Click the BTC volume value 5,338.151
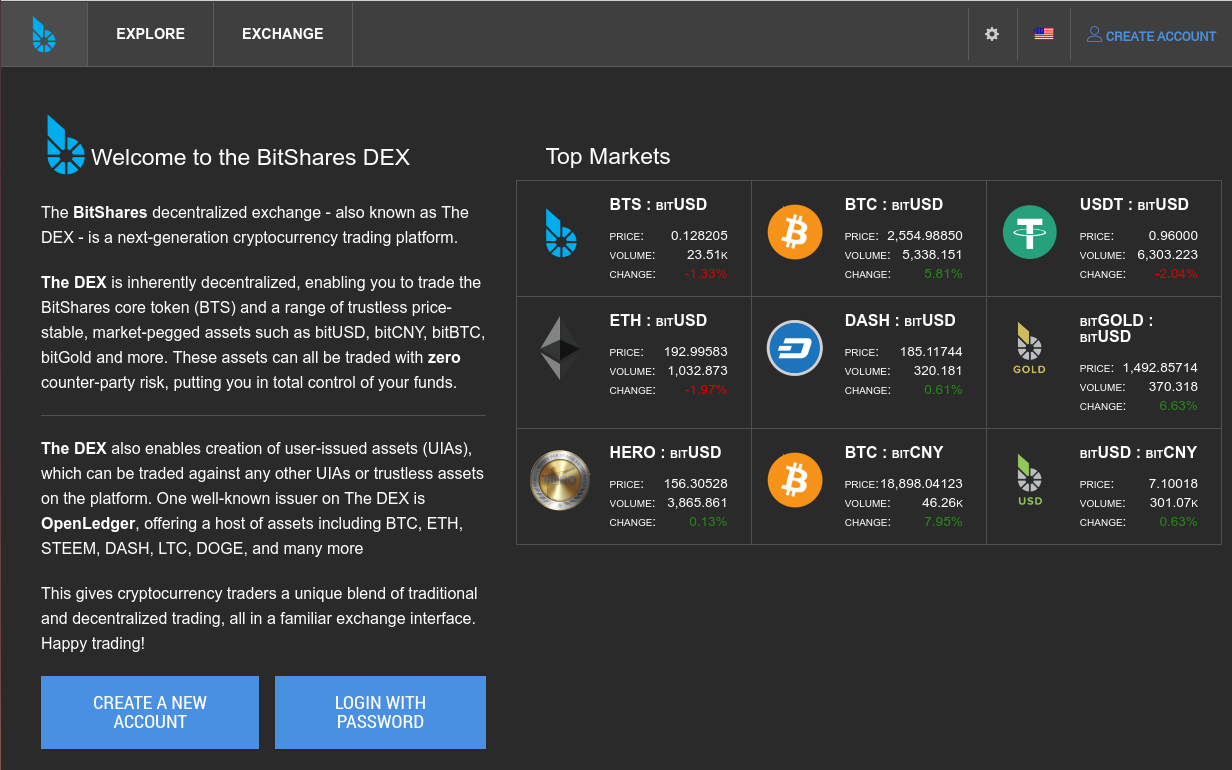This screenshot has width=1232, height=770. pos(932,255)
